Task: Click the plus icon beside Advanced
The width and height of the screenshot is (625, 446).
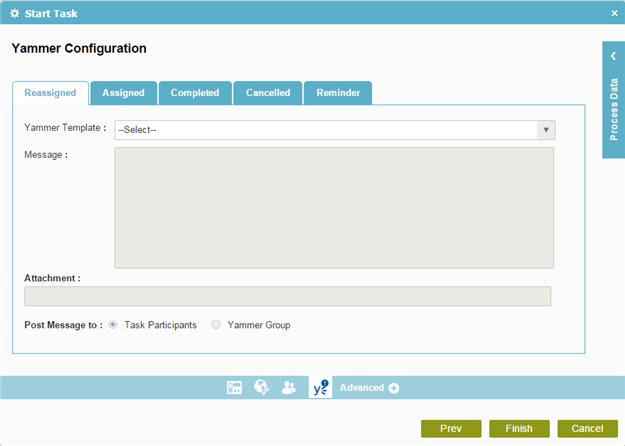Action: pos(394,388)
